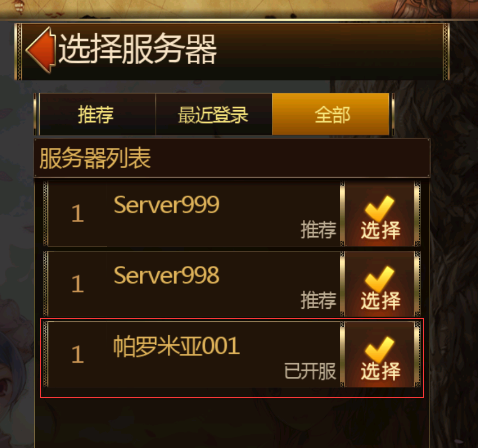Select the Server999 server name

166,205
